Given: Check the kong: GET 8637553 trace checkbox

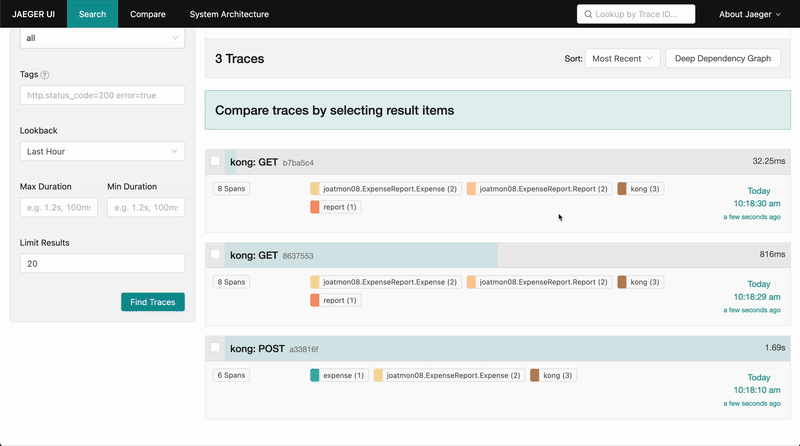Looking at the screenshot, I should 215,255.
